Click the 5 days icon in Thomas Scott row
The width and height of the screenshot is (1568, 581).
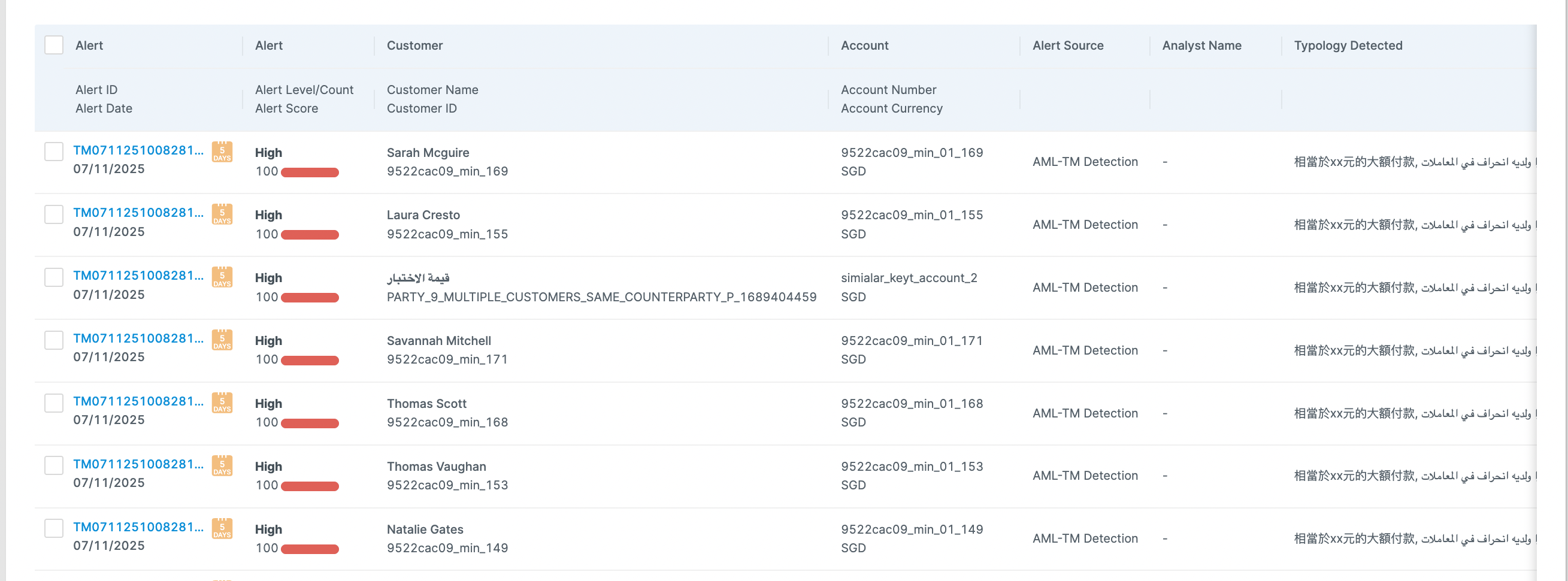coord(222,403)
